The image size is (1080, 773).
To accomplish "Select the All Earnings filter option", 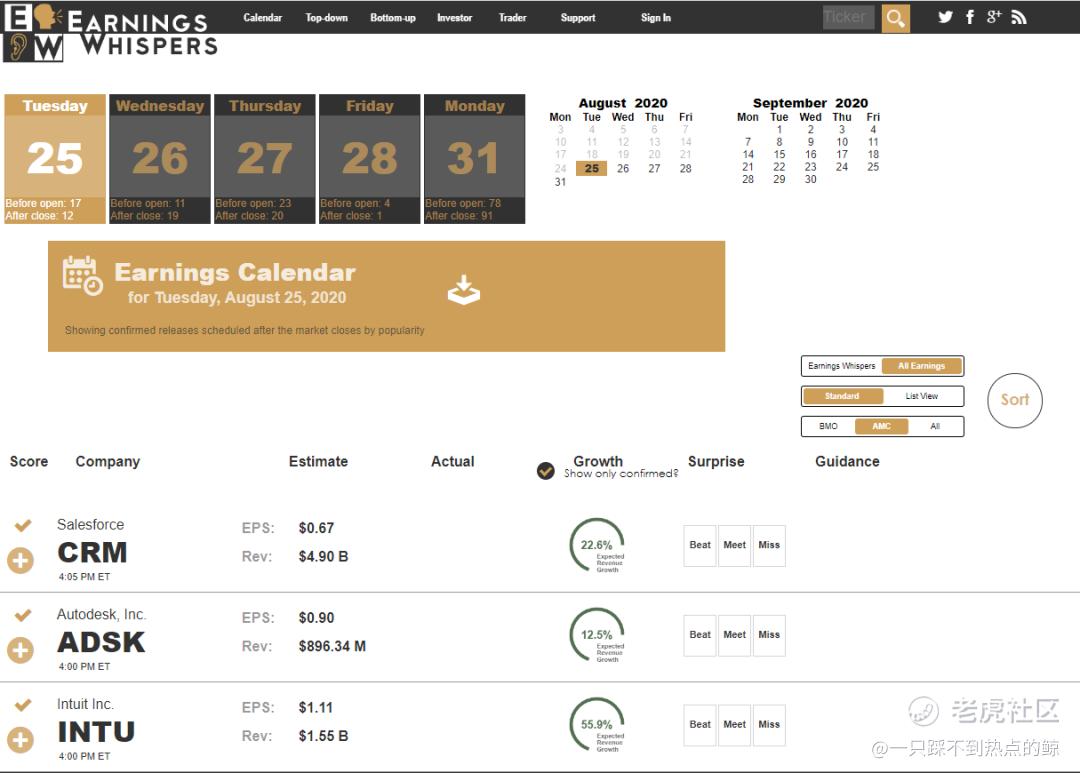I will (x=922, y=366).
